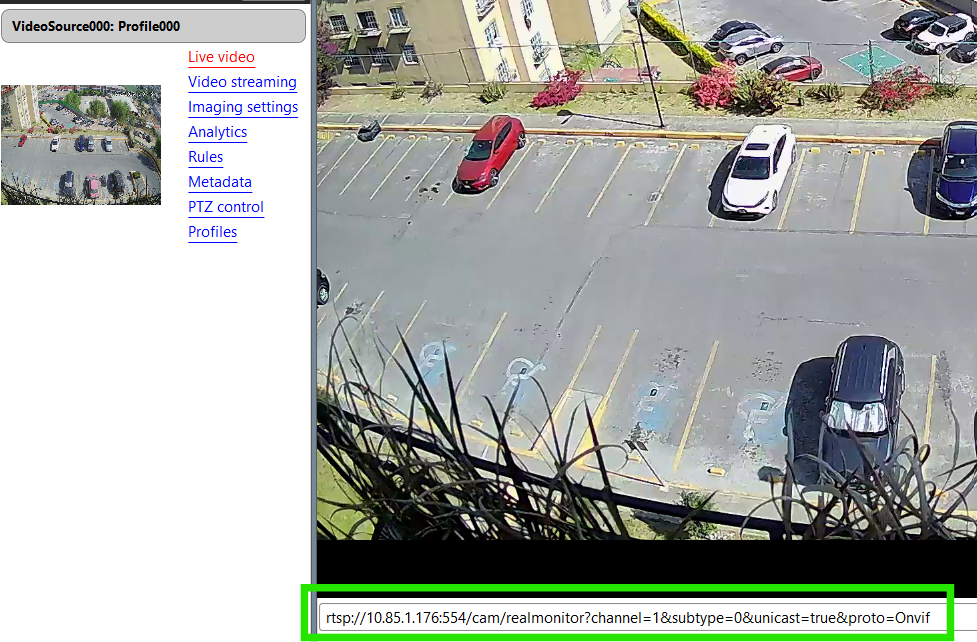Click the camera preview thumbnail
Viewport: 977px width, 642px height.
click(80, 145)
